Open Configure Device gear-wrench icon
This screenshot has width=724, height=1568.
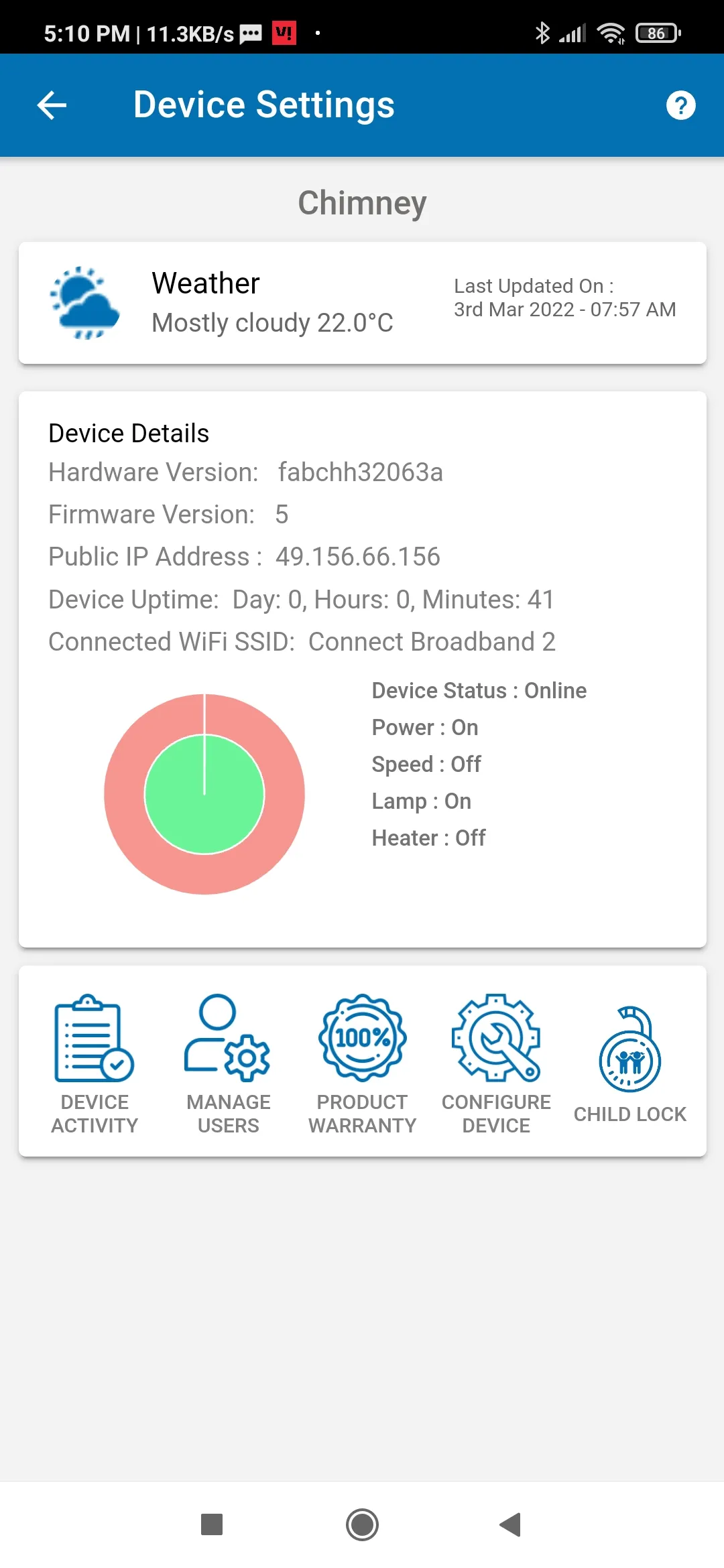[496, 1038]
